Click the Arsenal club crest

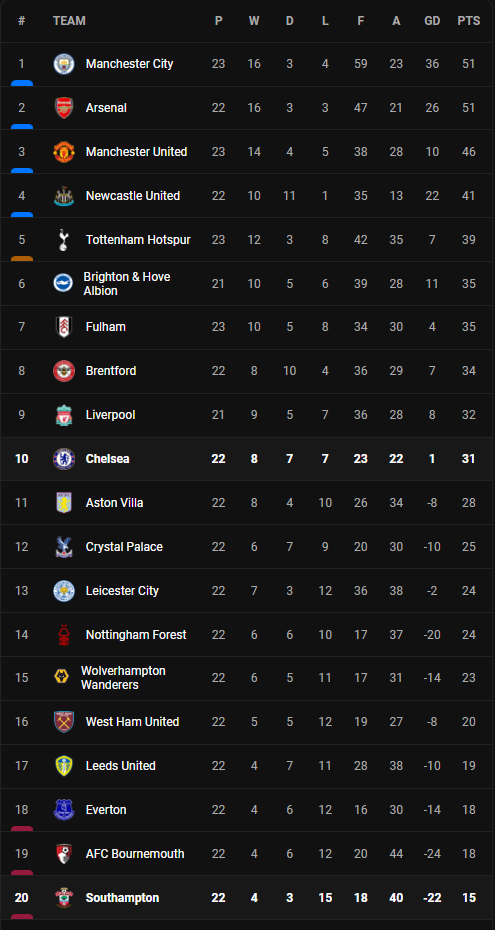[63, 108]
